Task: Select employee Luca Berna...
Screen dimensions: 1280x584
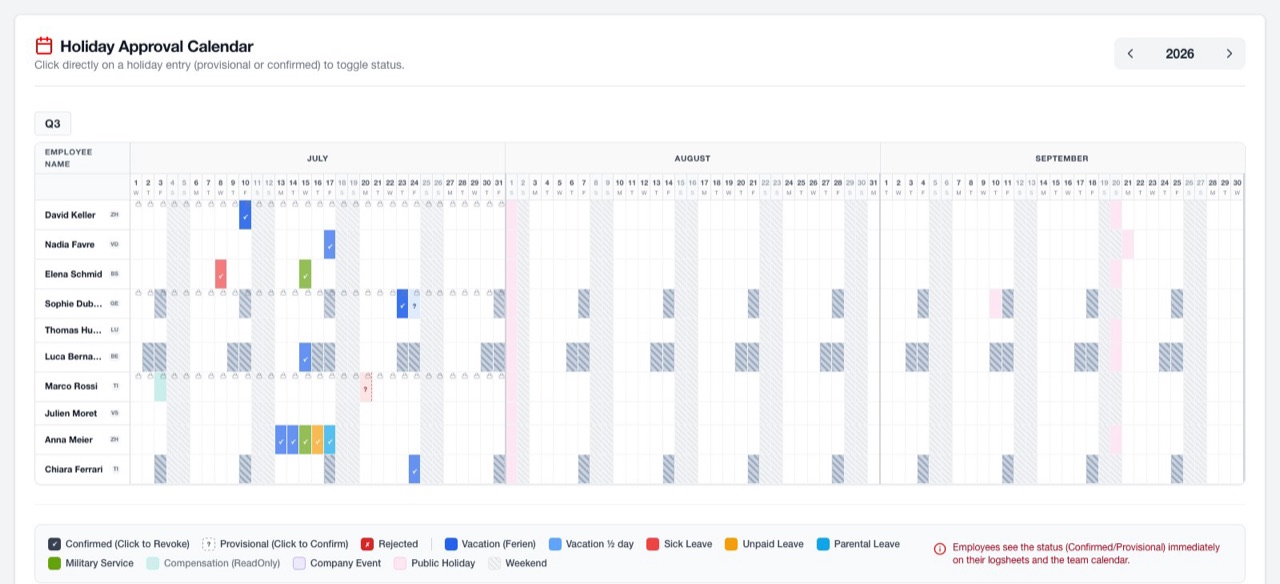Action: 73,357
